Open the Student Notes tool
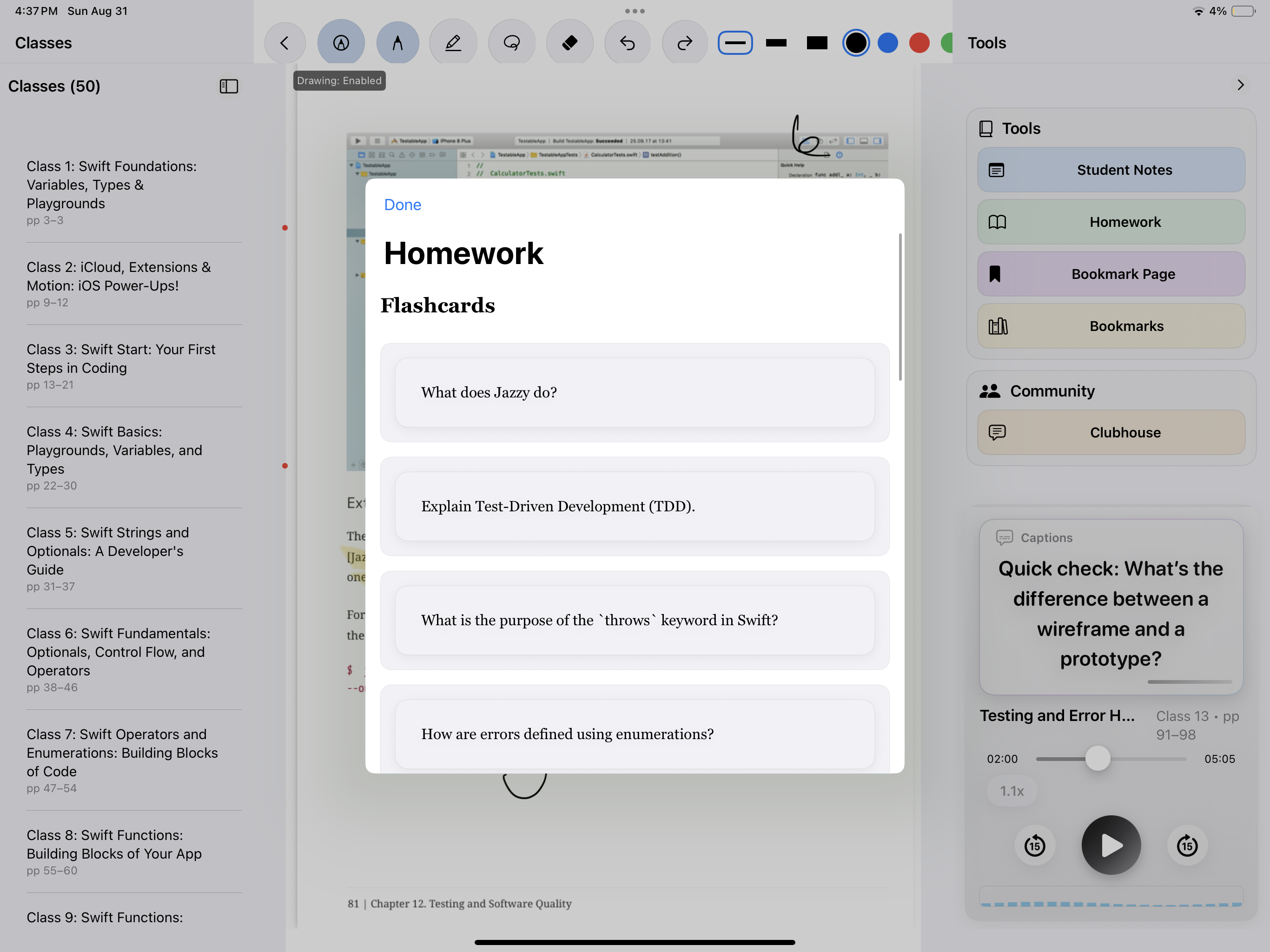This screenshot has height=952, width=1270. coord(1111,170)
